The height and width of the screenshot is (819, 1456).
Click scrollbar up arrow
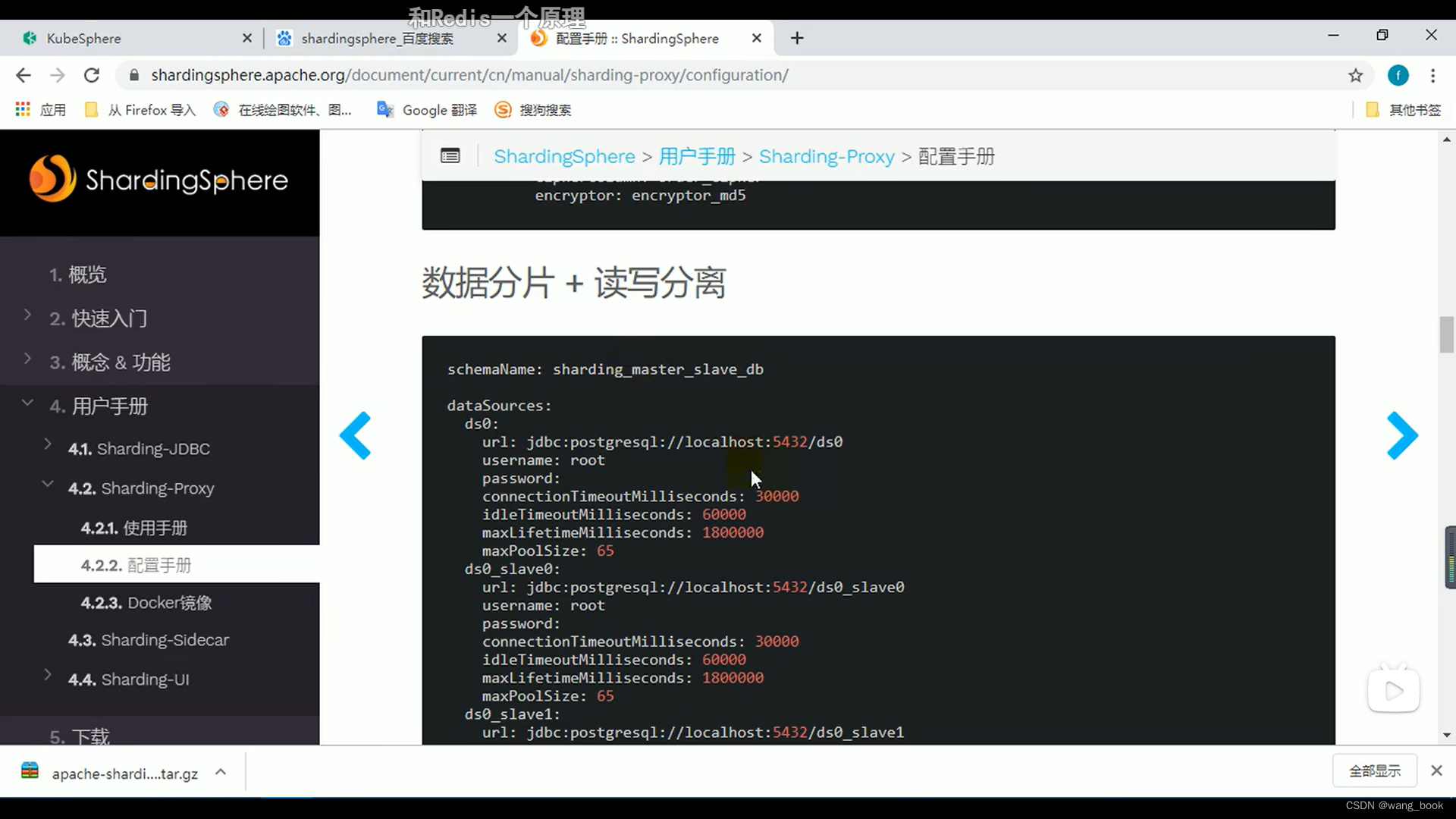tap(1446, 140)
